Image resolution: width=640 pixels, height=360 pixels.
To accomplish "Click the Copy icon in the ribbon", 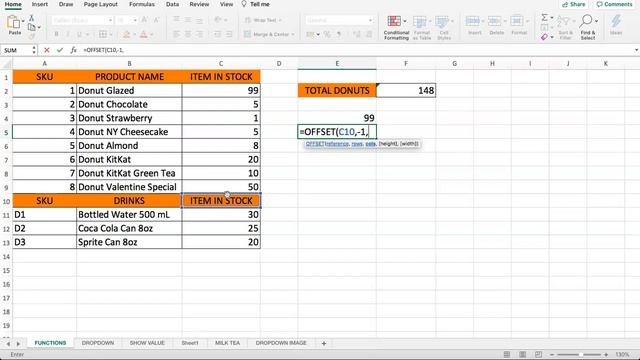I will pyautogui.click(x=31, y=27).
